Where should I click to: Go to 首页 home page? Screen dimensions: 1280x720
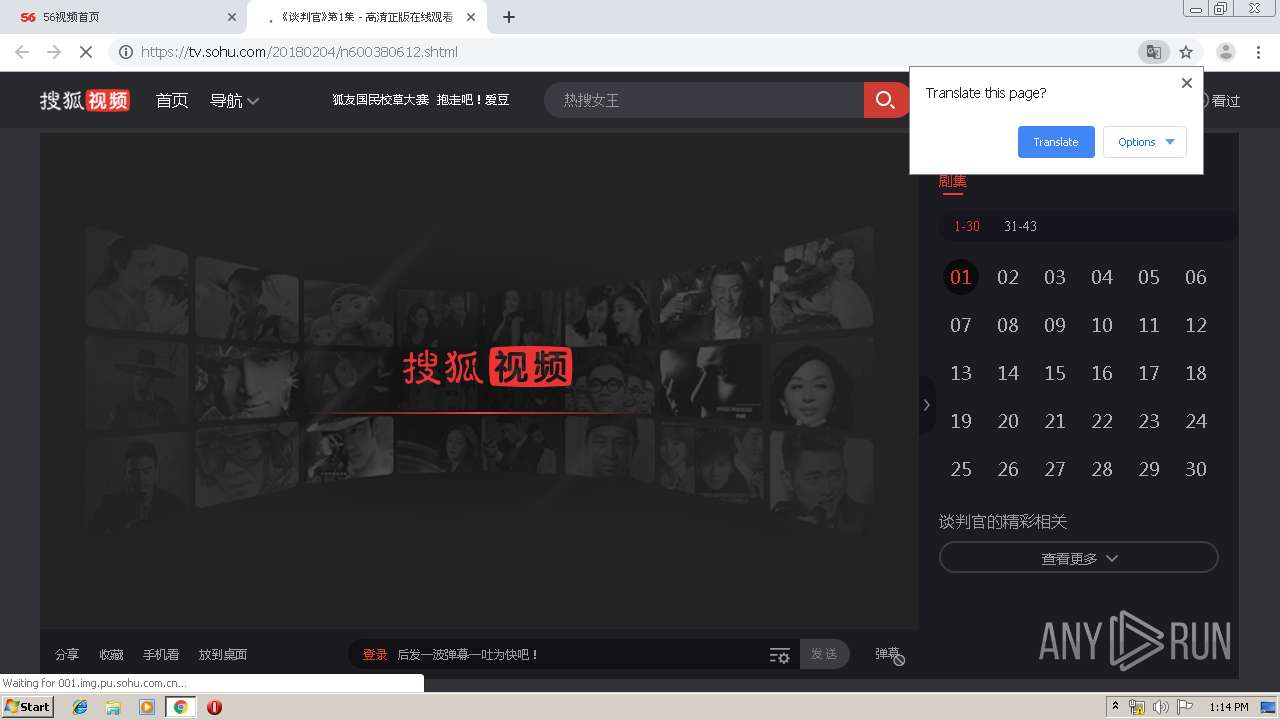point(172,100)
